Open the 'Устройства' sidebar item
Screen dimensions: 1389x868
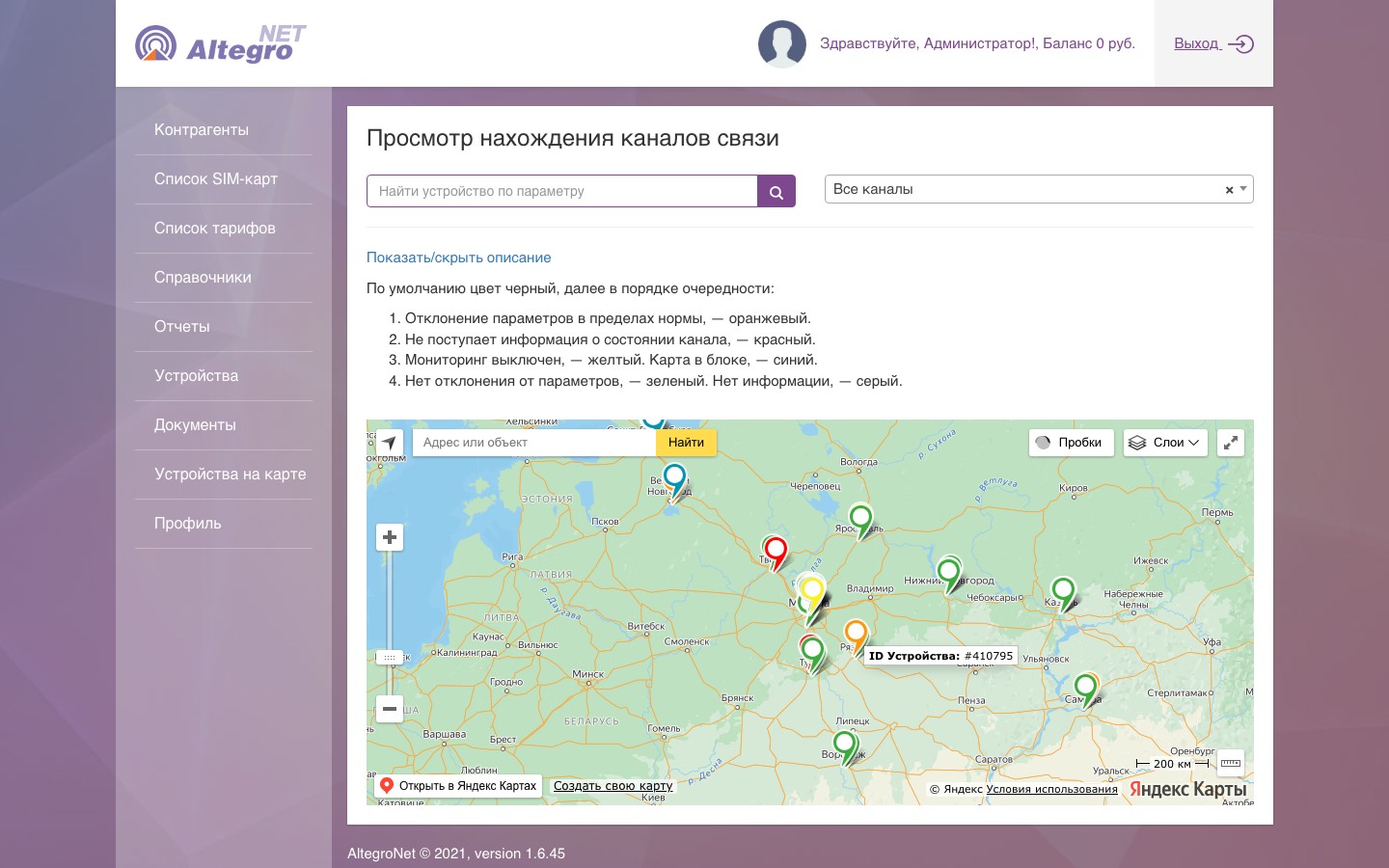point(197,376)
